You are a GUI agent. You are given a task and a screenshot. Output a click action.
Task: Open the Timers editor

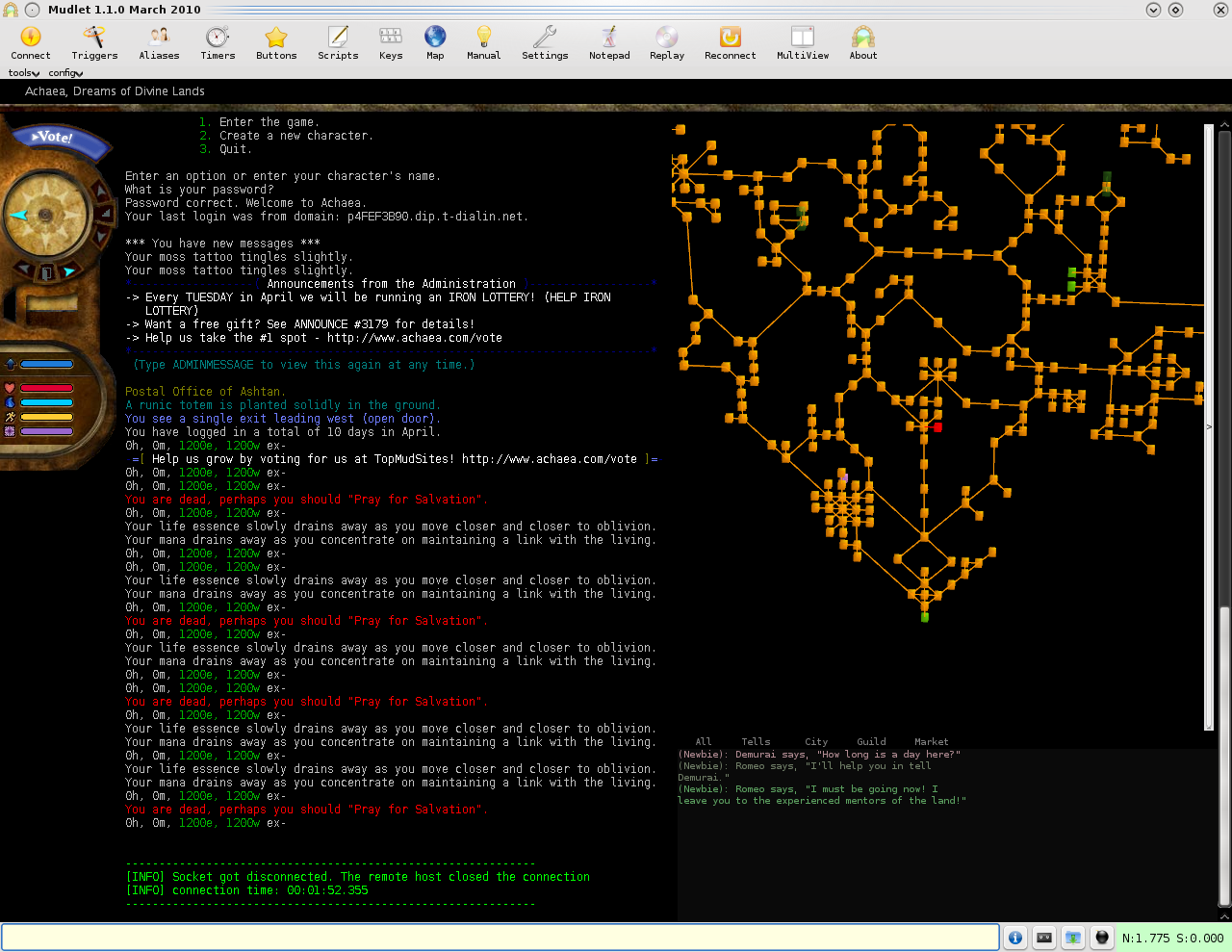click(x=218, y=42)
